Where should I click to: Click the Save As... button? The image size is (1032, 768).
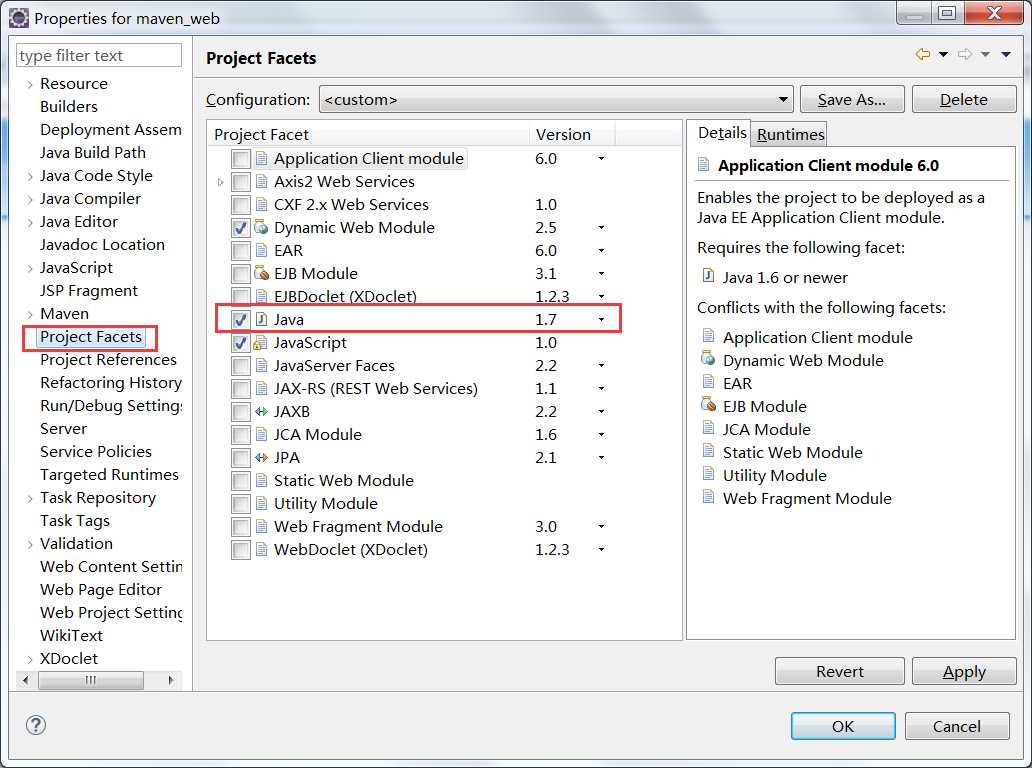[x=852, y=99]
